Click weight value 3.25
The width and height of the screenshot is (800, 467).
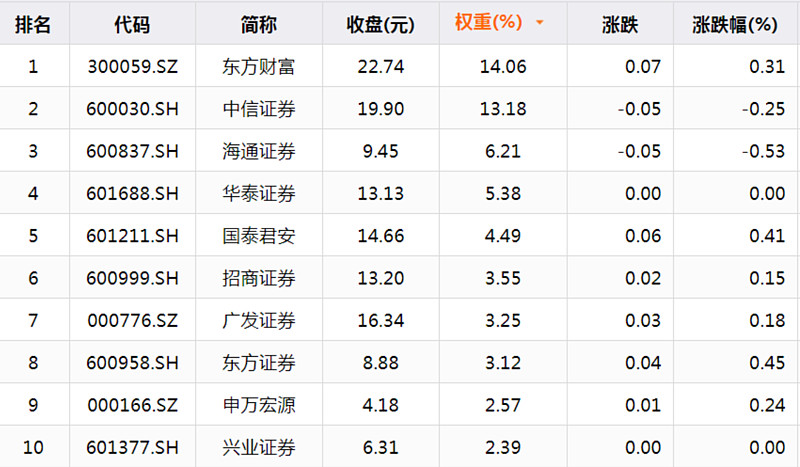(x=503, y=321)
